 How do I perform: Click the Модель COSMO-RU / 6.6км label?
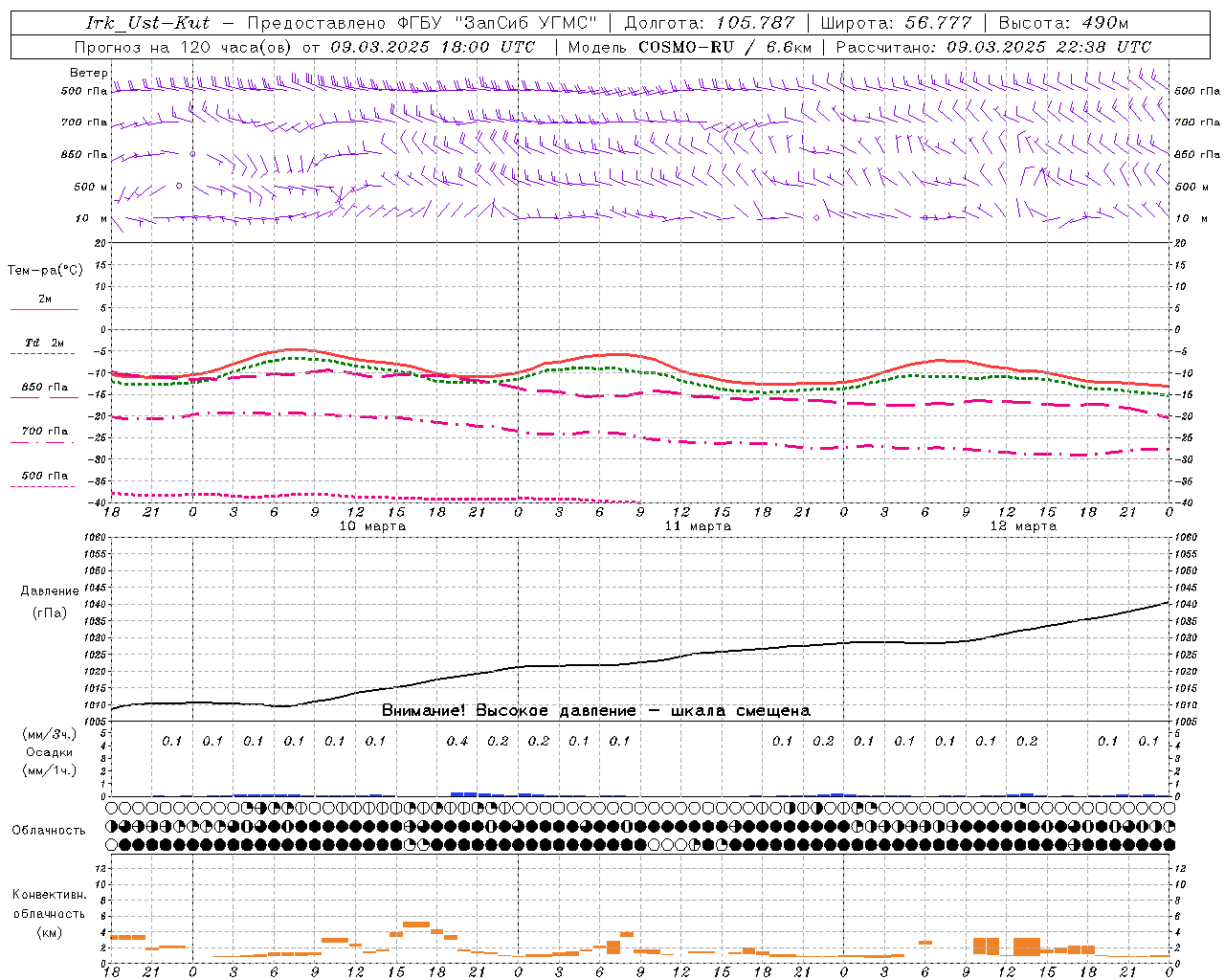pos(689,46)
